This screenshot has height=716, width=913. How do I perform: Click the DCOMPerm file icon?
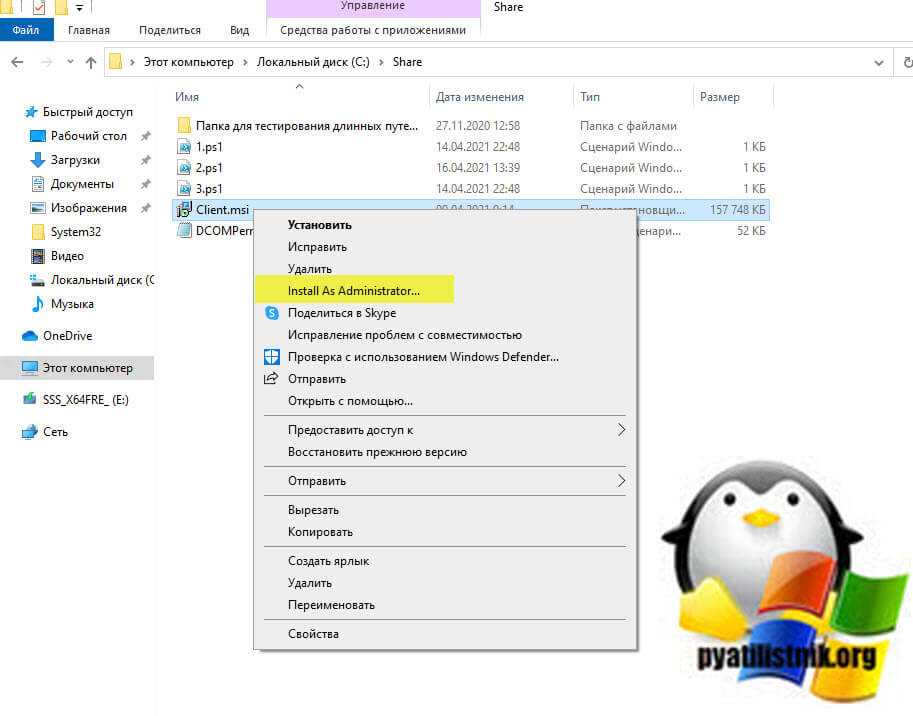[x=184, y=231]
